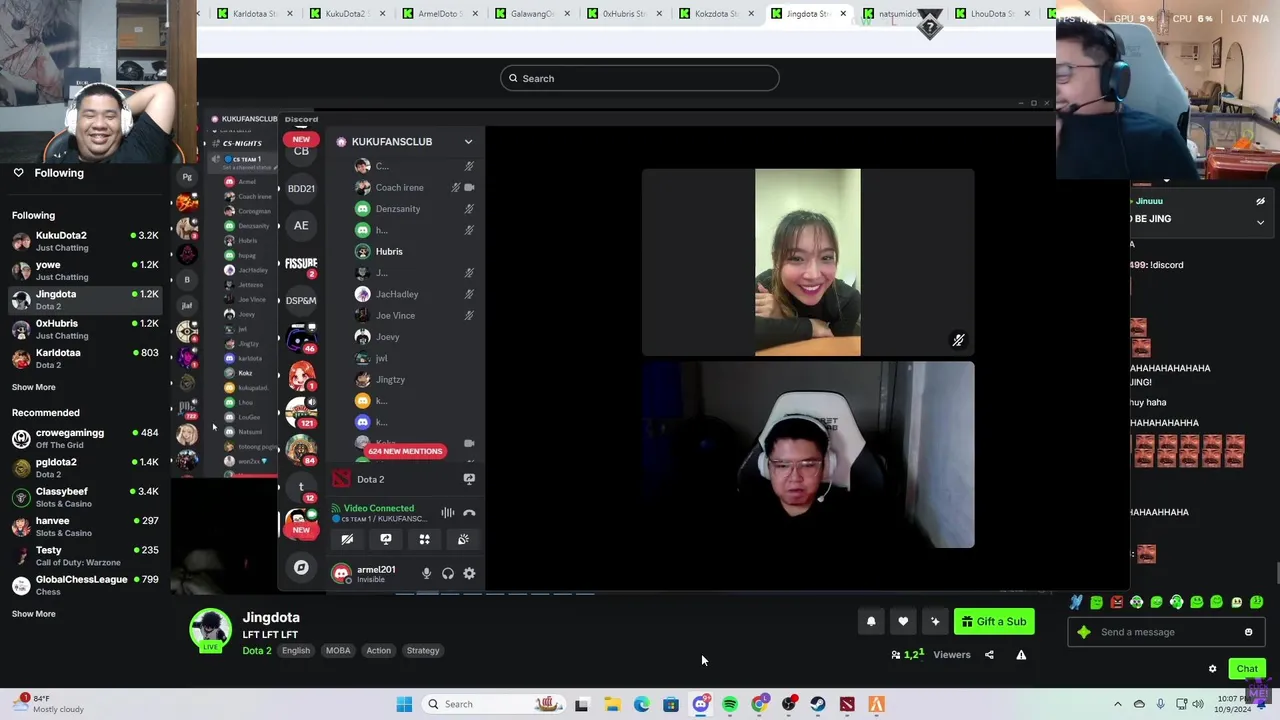1280x720 pixels.
Task: Show hidden system tray icons
Action: [1118, 704]
